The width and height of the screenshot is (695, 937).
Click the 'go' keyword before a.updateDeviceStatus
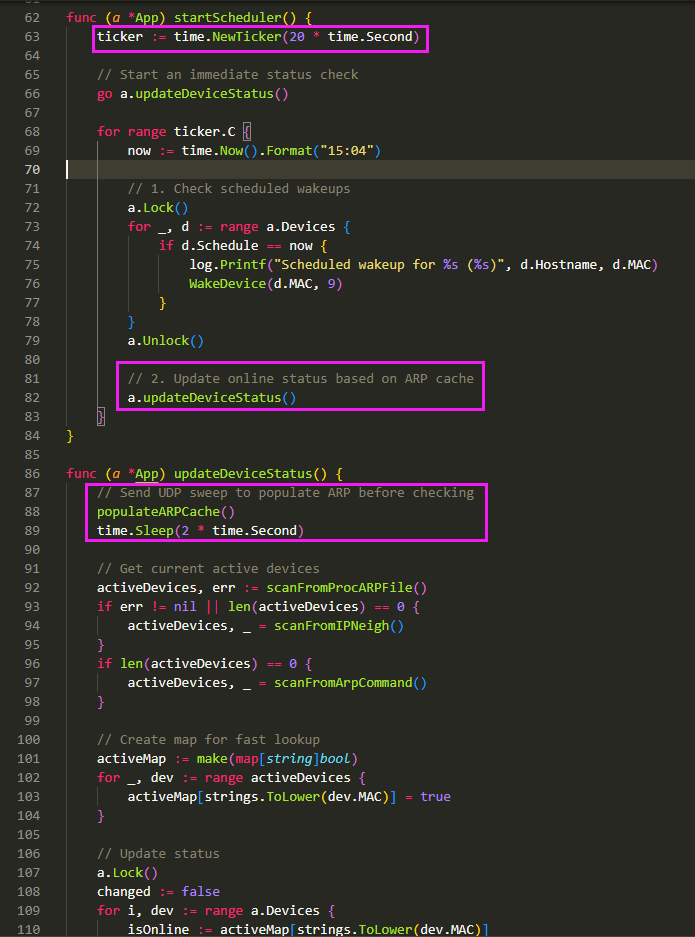click(105, 94)
